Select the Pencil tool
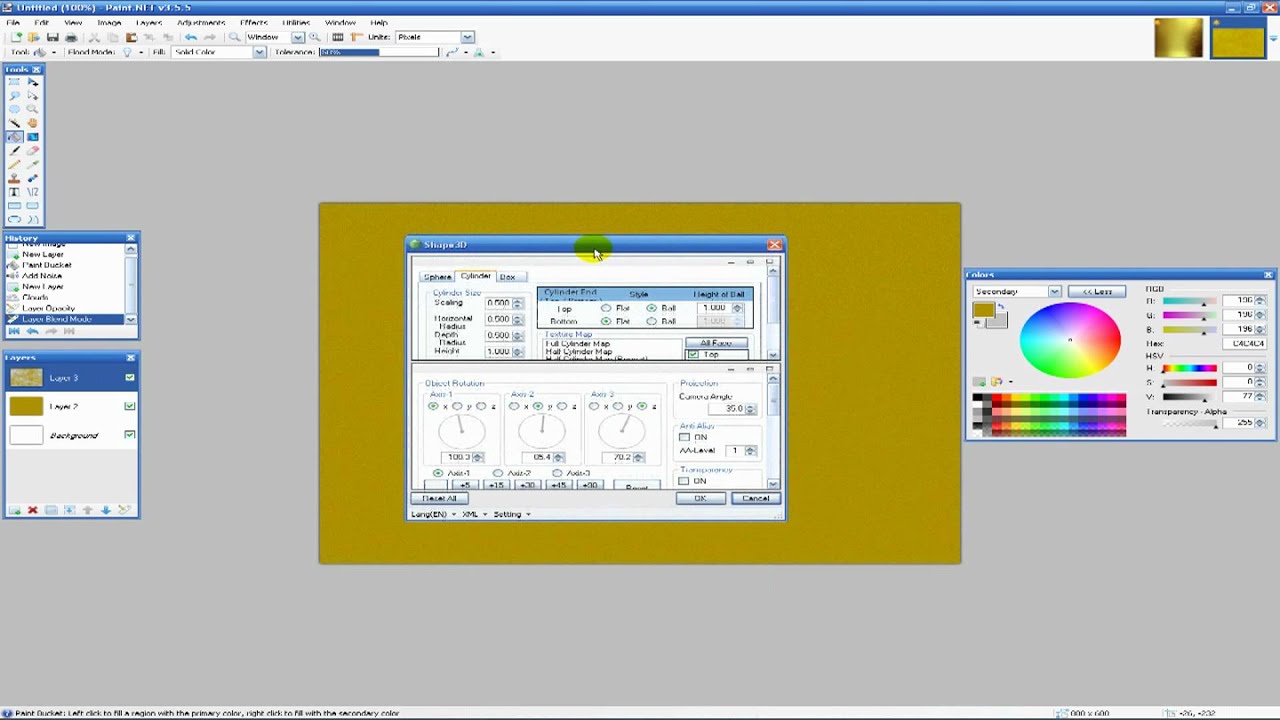The image size is (1280, 720). click(x=14, y=164)
